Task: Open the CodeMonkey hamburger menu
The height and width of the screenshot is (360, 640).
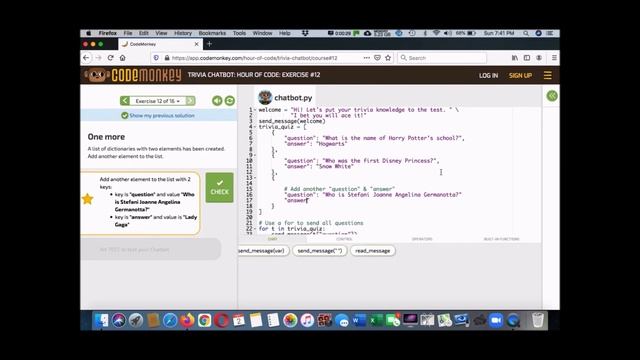Action: coord(548,75)
